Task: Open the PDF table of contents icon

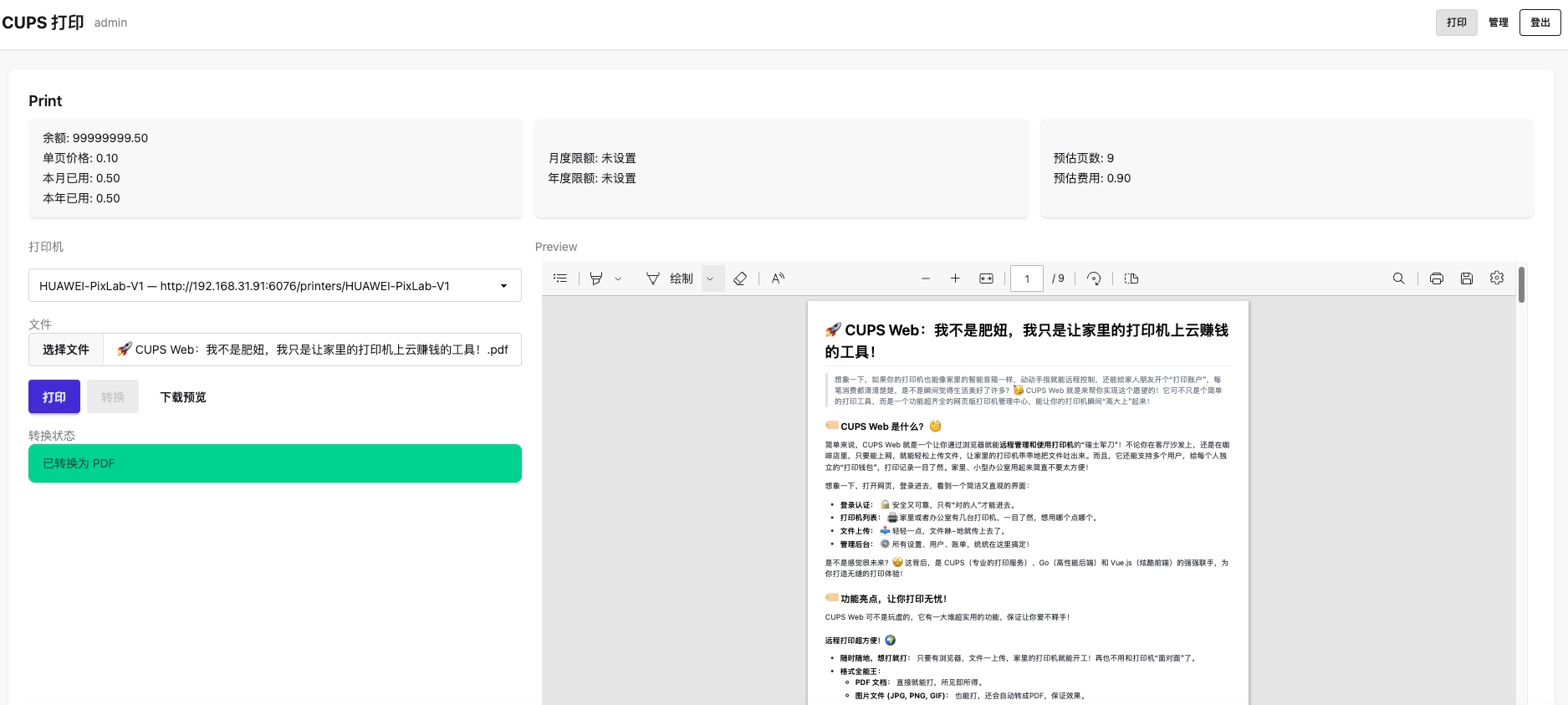Action: (560, 278)
